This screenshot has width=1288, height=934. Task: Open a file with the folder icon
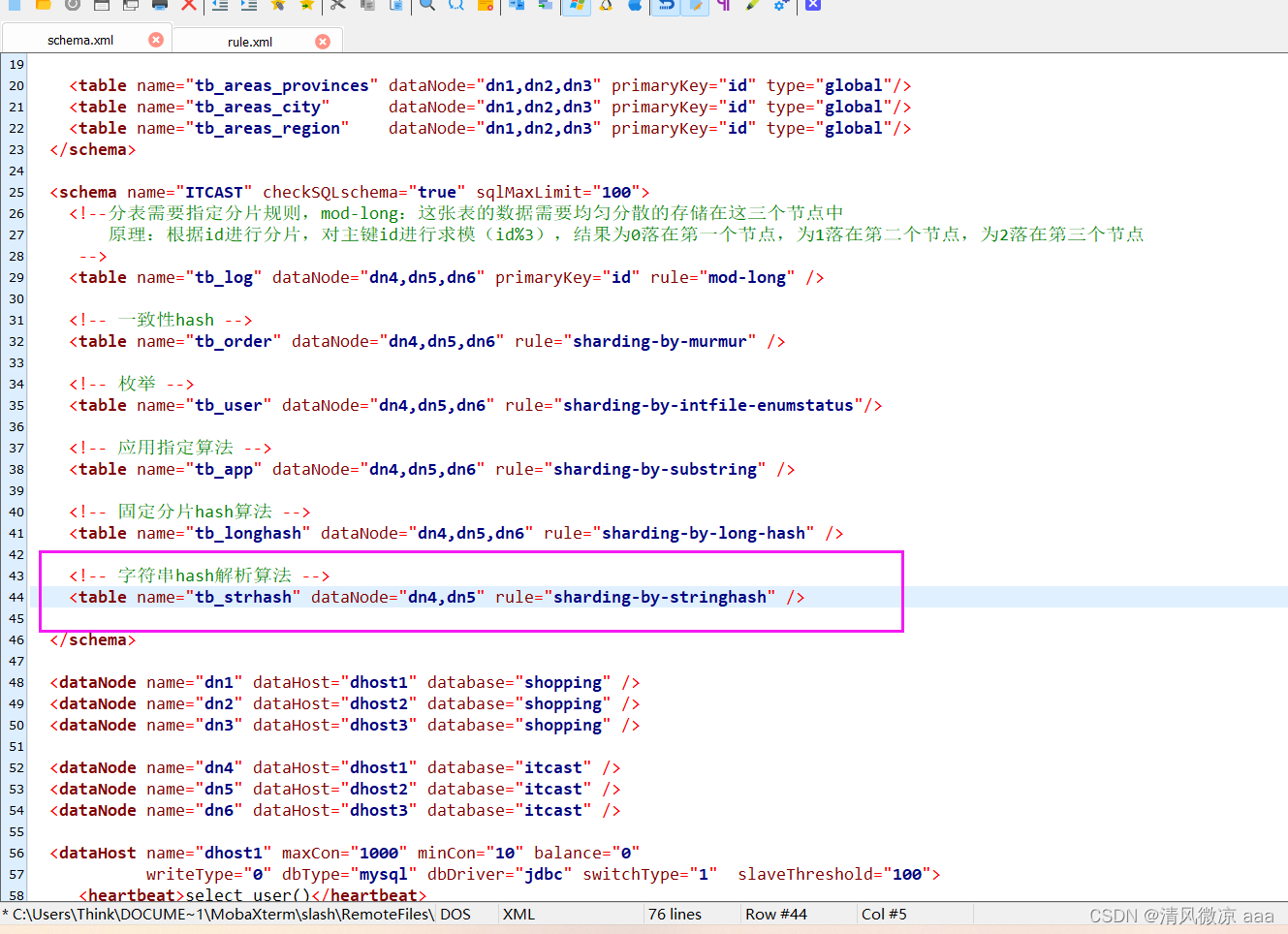(x=44, y=4)
